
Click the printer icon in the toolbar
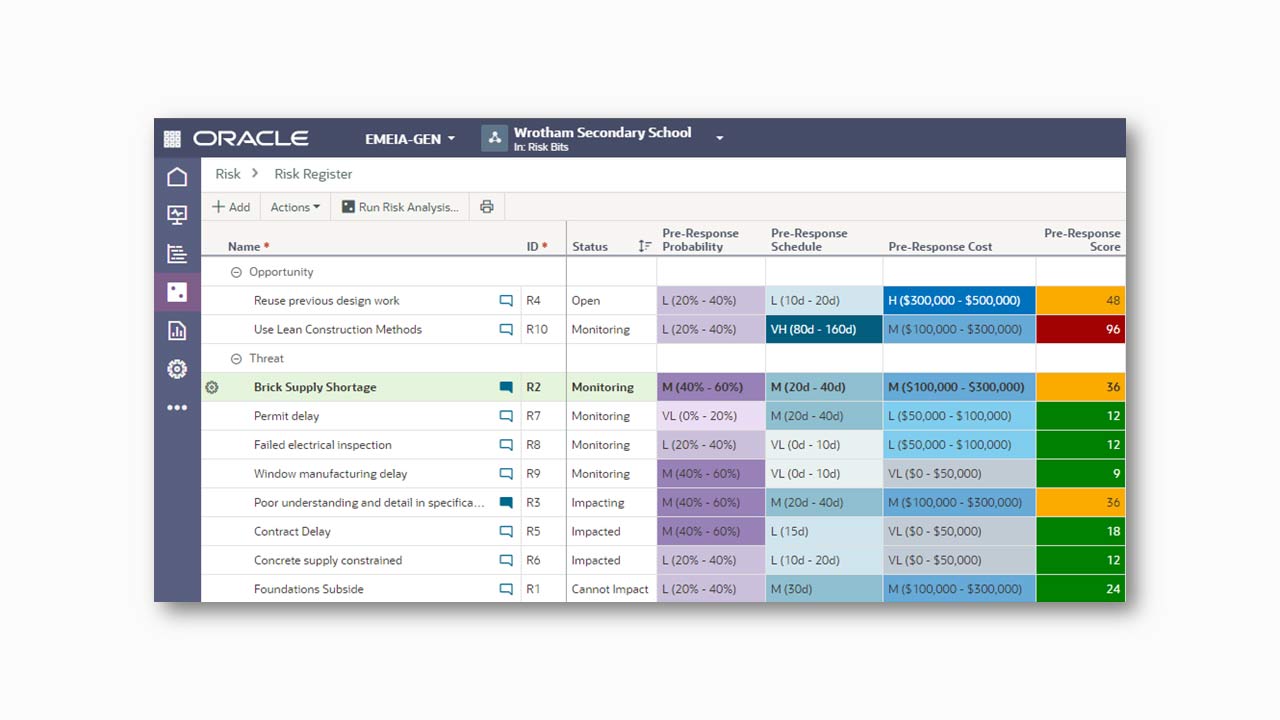[x=487, y=206]
